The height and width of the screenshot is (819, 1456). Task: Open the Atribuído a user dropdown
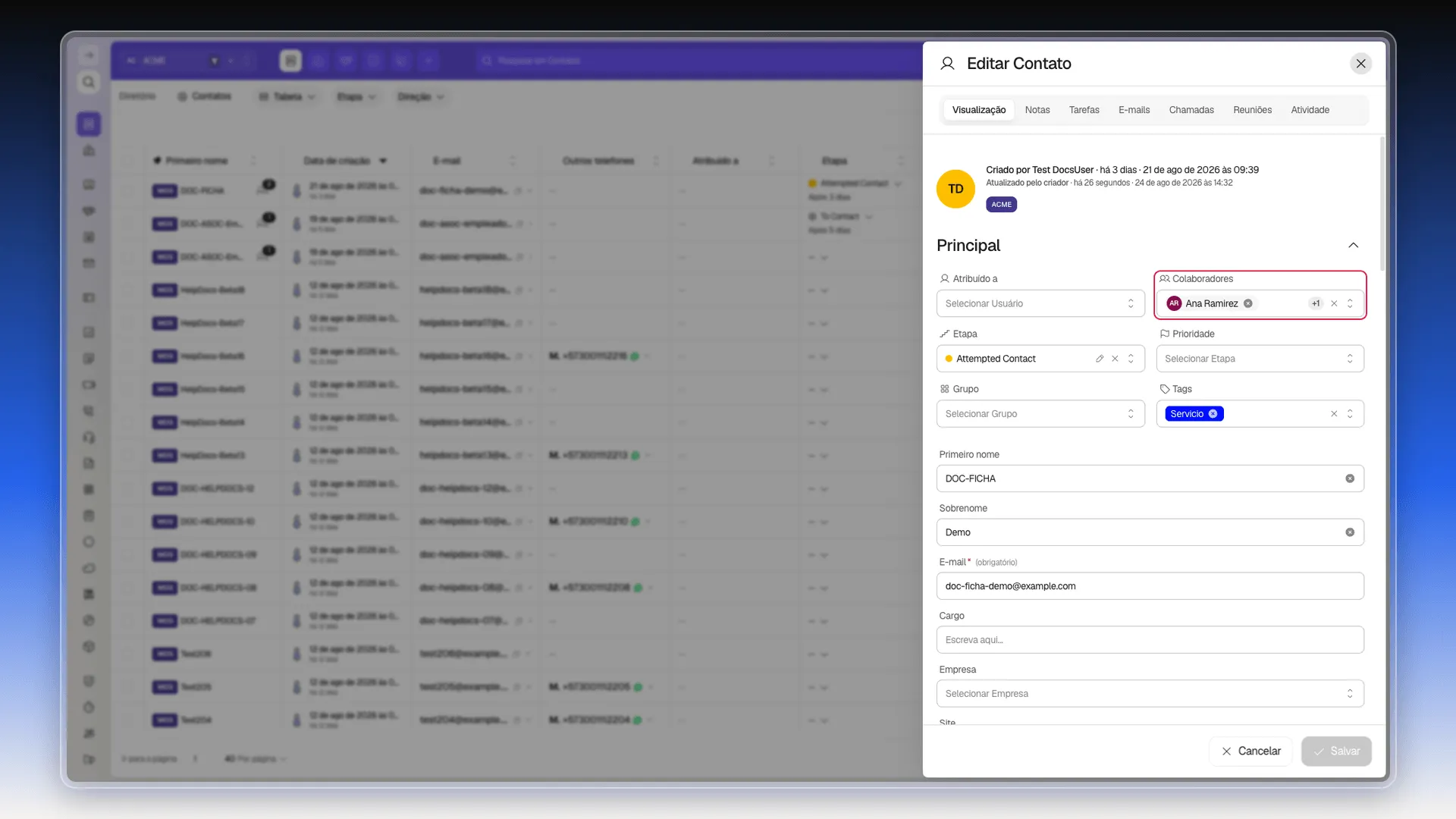coord(1040,303)
